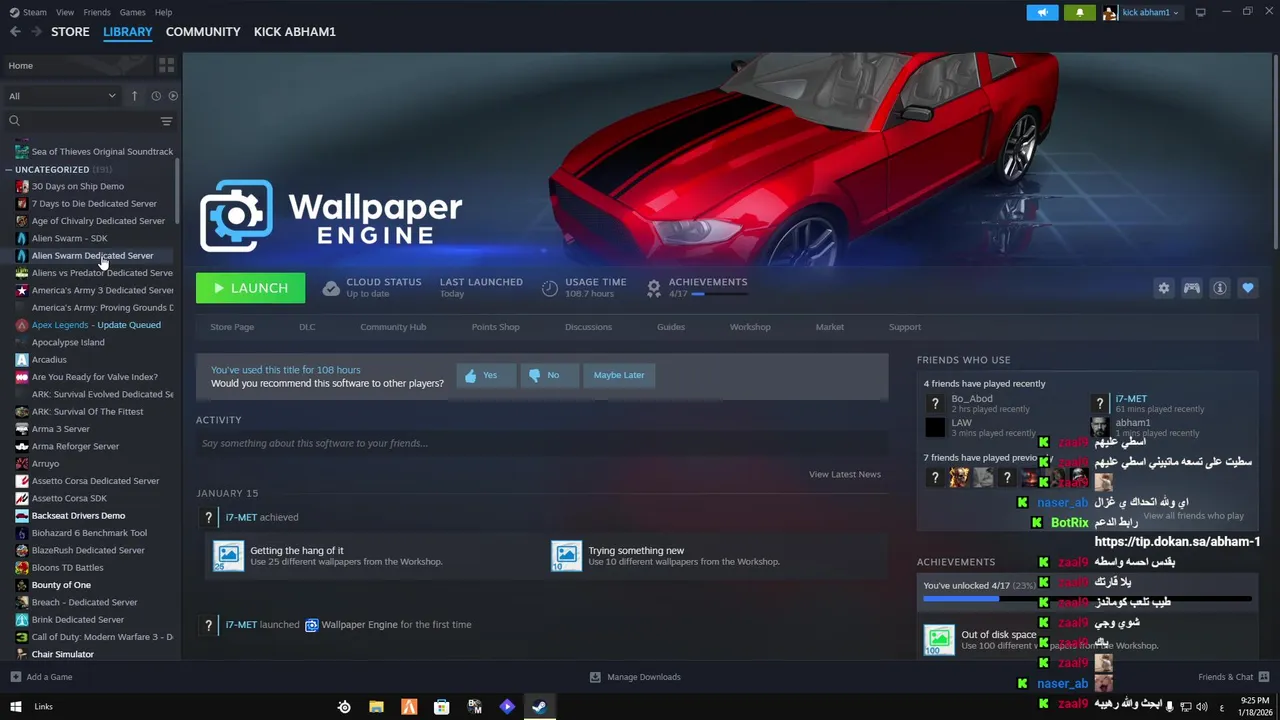Open the STORE tab

(70, 32)
